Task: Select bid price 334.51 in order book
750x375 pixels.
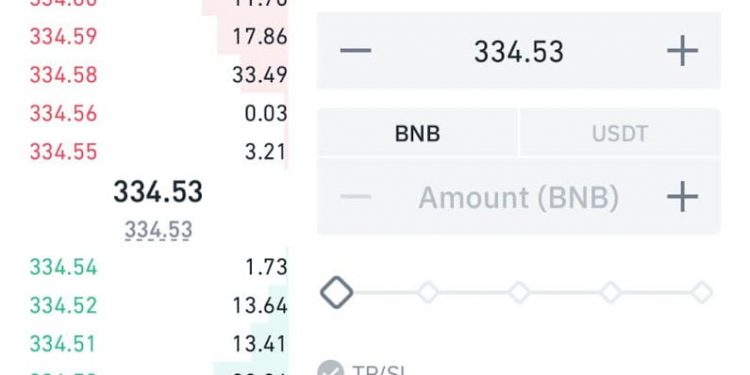Action: pyautogui.click(x=64, y=343)
